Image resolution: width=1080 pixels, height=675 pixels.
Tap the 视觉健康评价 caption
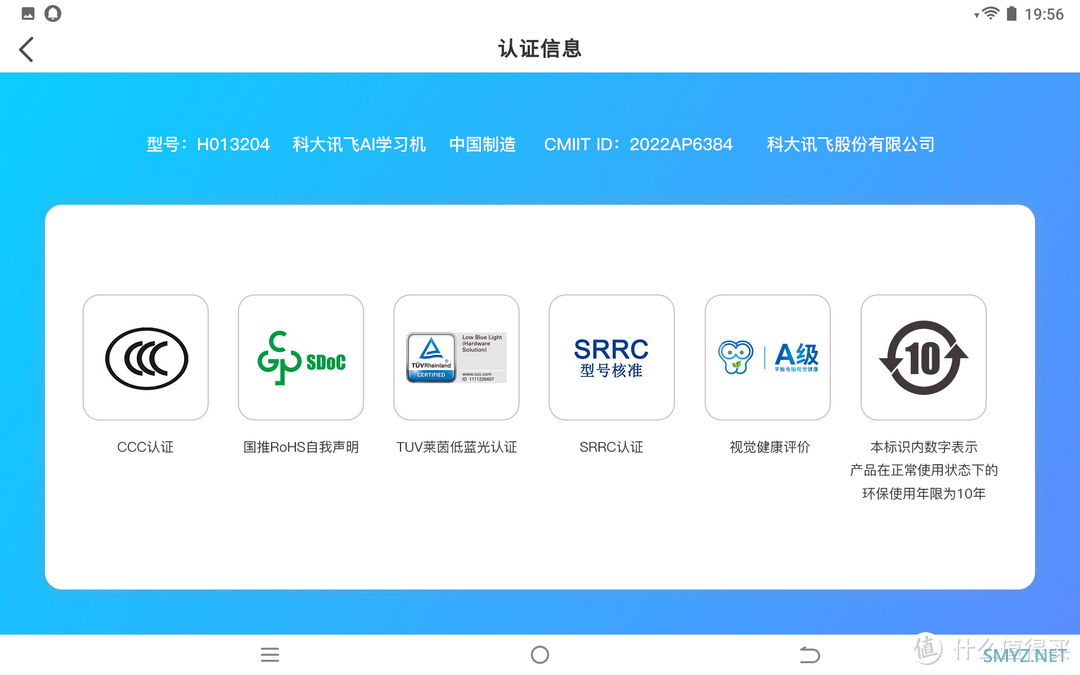tap(769, 447)
